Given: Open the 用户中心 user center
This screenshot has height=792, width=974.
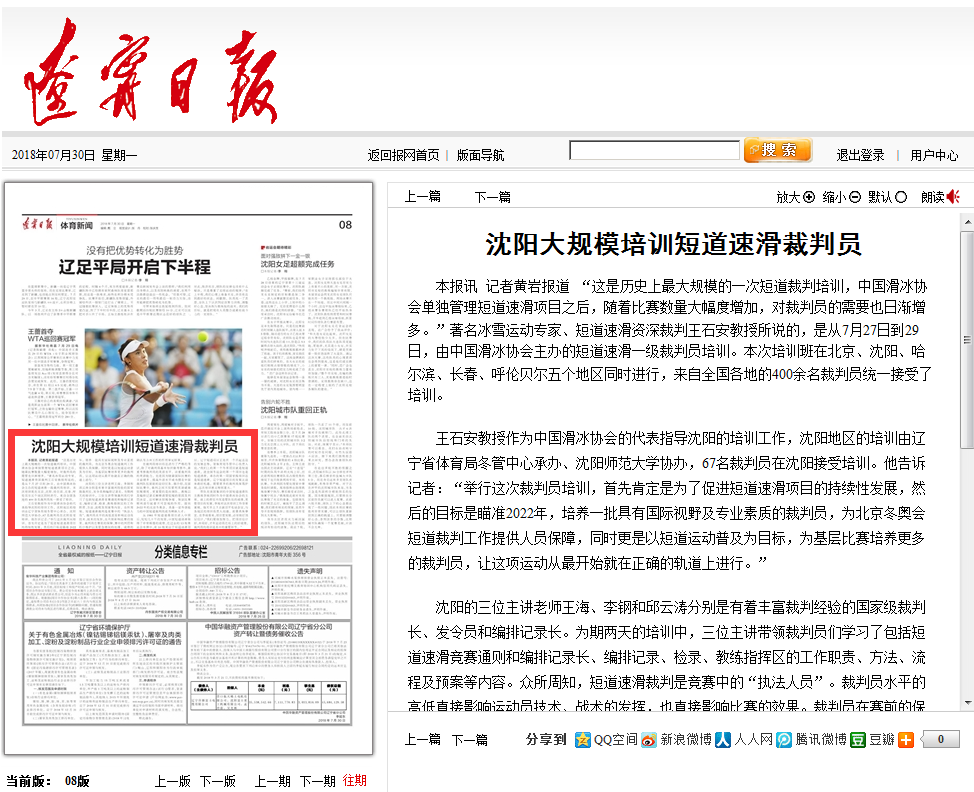Looking at the screenshot, I should [x=934, y=155].
